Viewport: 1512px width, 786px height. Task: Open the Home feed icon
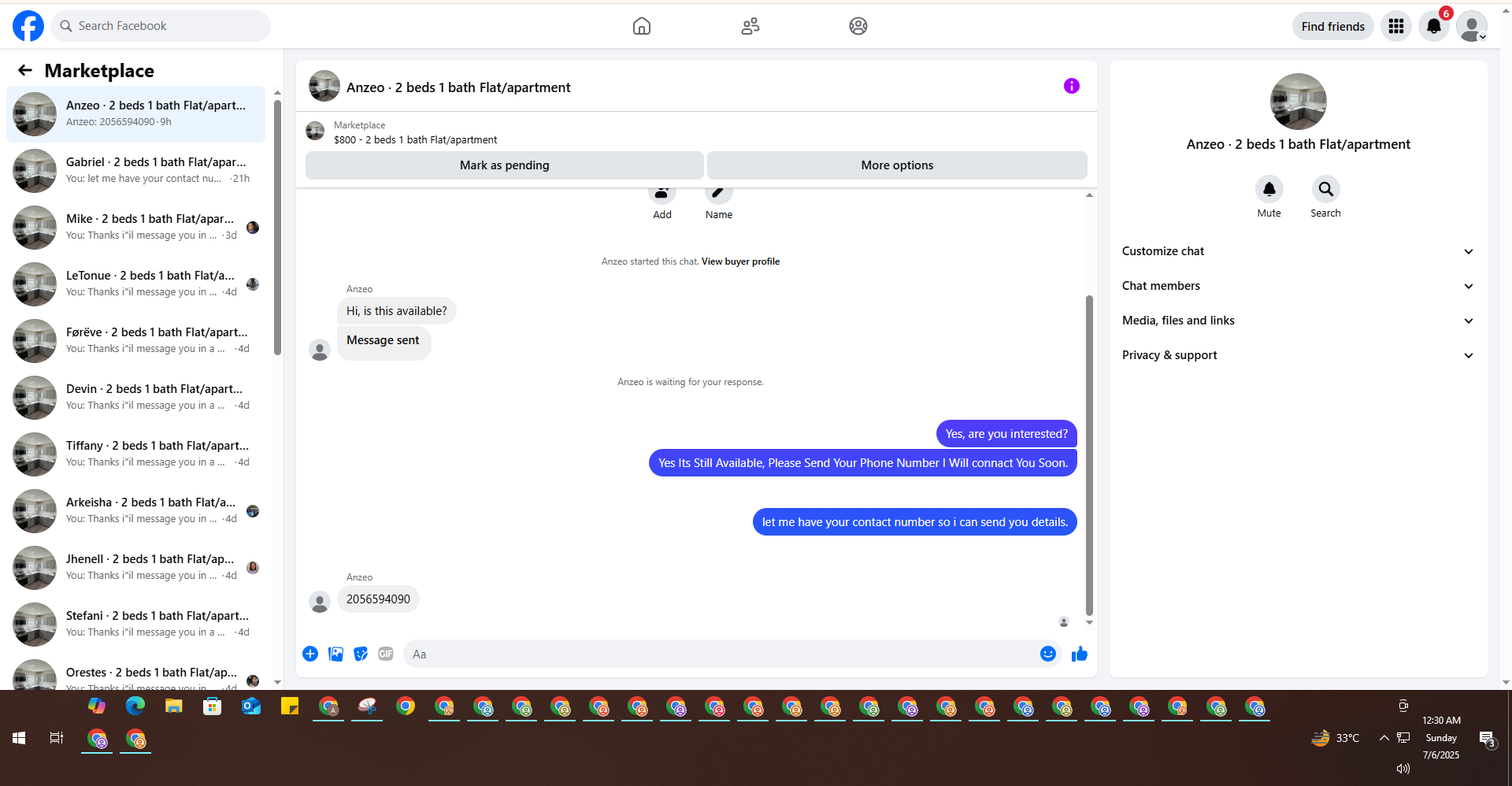[642, 26]
